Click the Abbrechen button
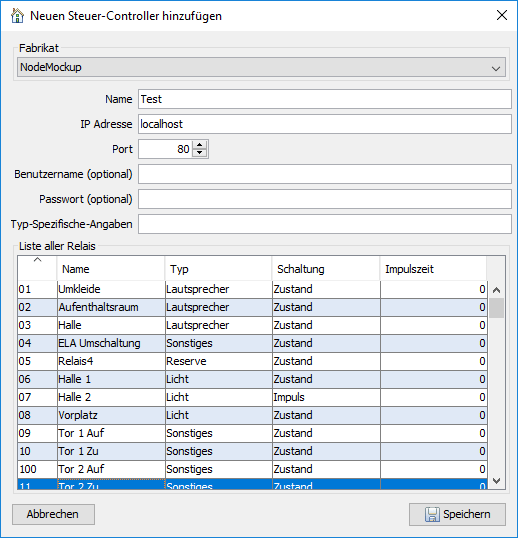 click(54, 514)
